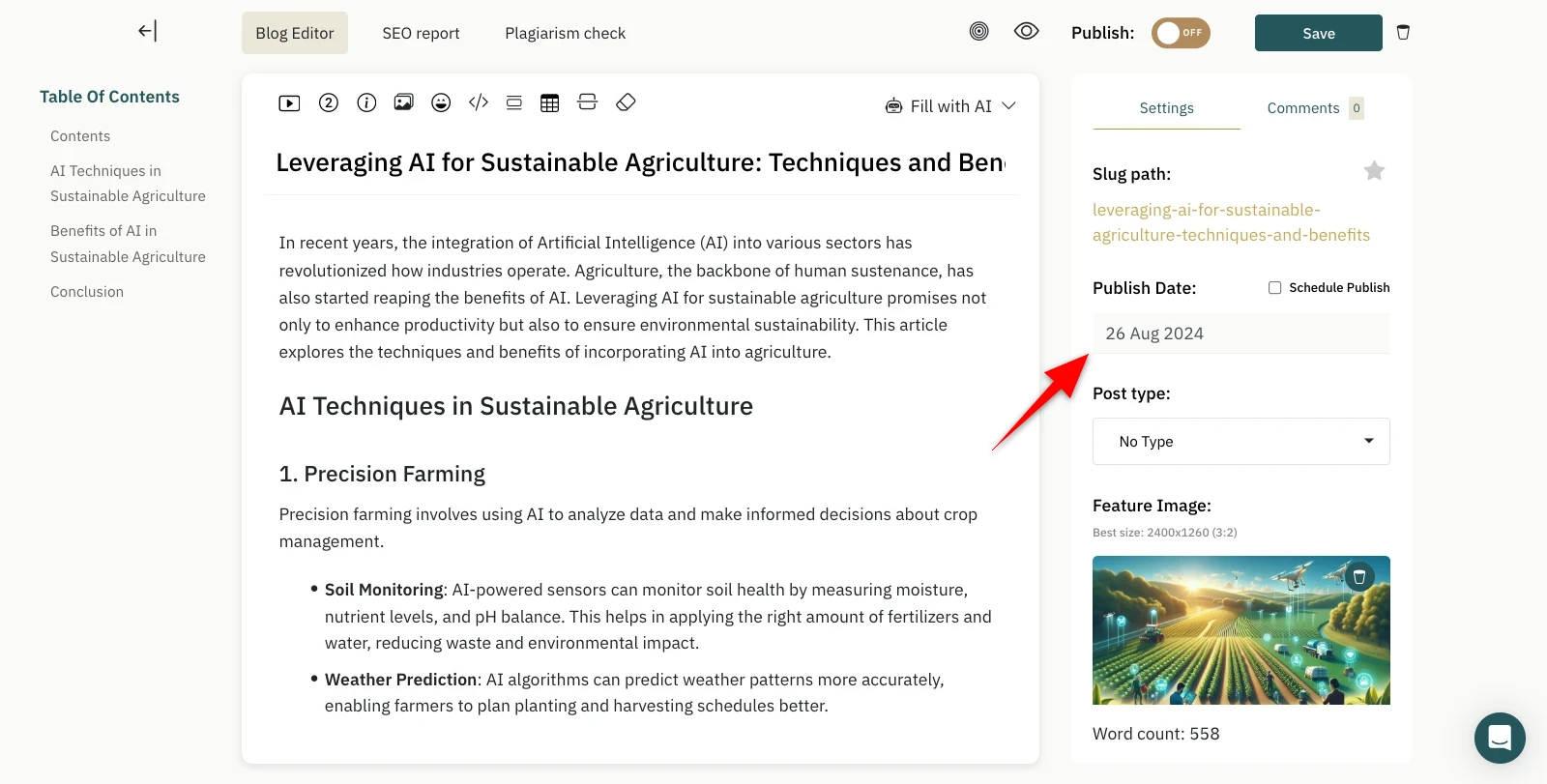The width and height of the screenshot is (1547, 784).
Task: Switch to the Comments tab
Action: coord(1303,108)
